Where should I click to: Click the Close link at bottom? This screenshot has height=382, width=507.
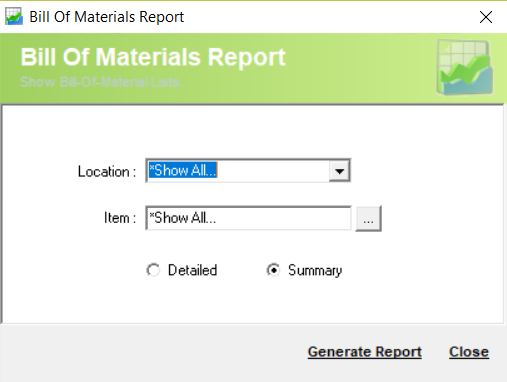pos(469,352)
